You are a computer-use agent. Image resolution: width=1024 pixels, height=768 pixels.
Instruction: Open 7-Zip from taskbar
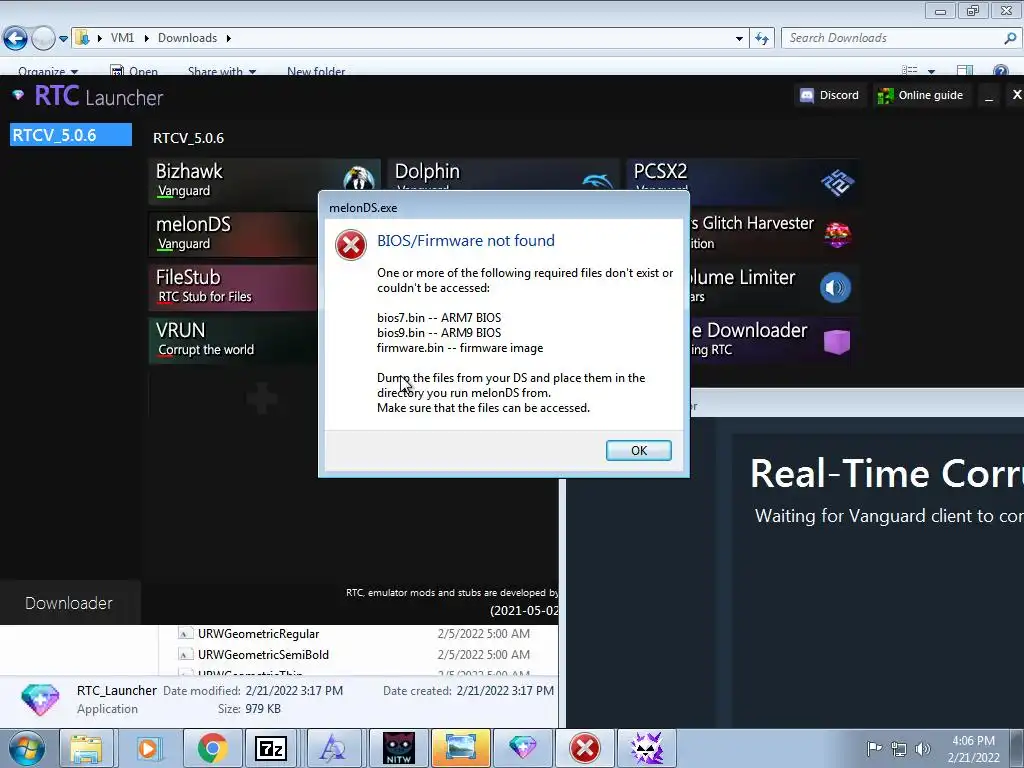pyautogui.click(x=271, y=748)
